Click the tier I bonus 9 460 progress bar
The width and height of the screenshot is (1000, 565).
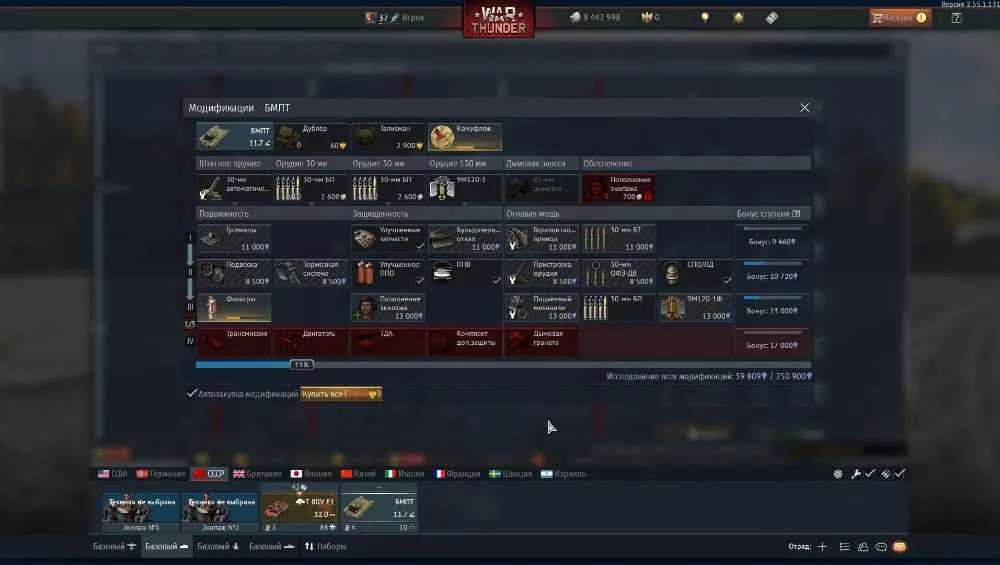point(772,228)
